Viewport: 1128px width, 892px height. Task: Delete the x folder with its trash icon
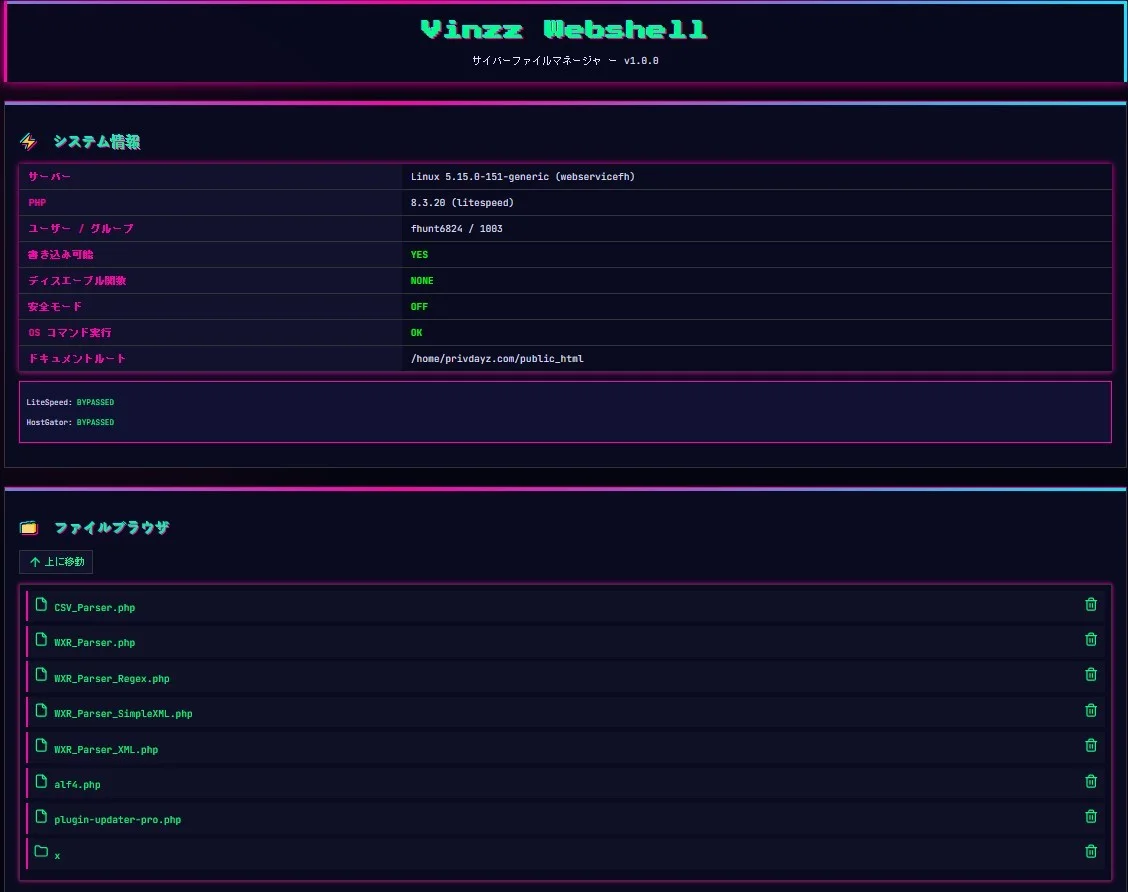(1090, 851)
